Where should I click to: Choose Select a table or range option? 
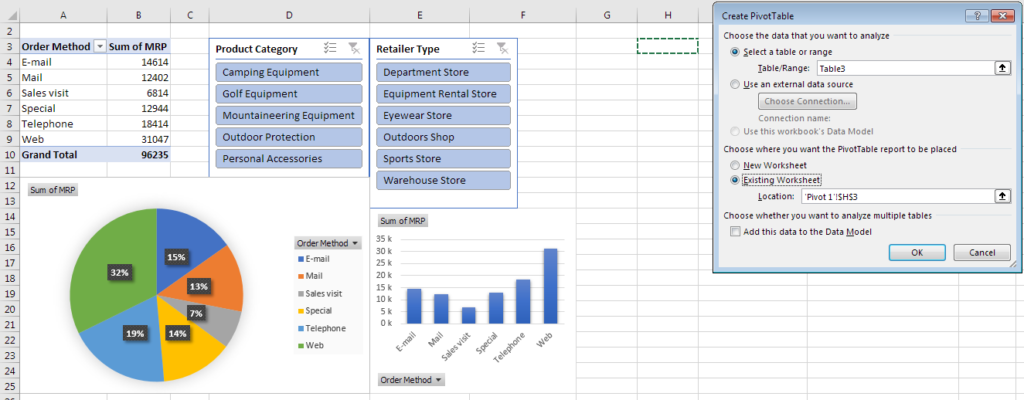coord(735,52)
